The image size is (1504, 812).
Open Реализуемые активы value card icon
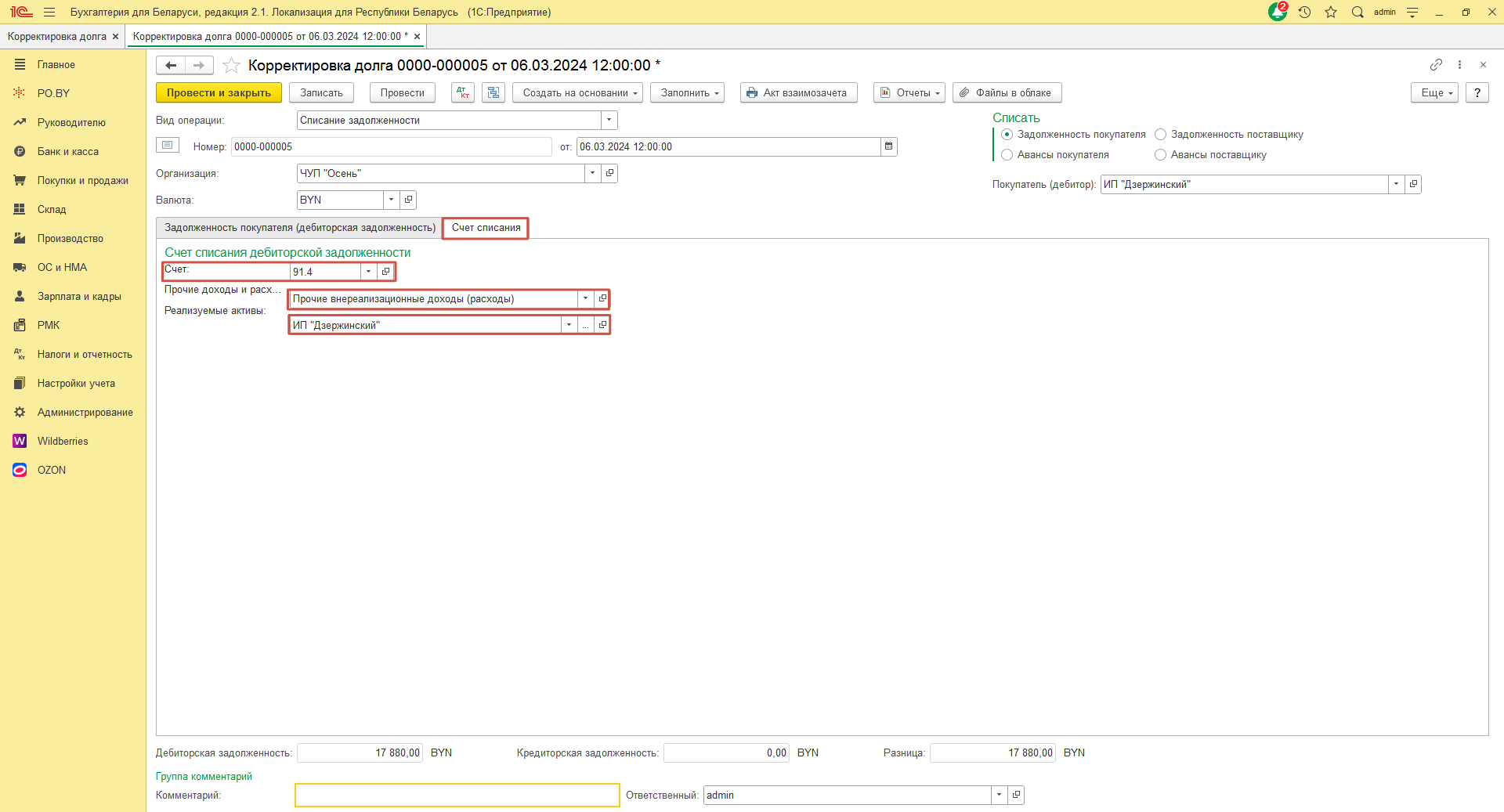[x=602, y=324]
